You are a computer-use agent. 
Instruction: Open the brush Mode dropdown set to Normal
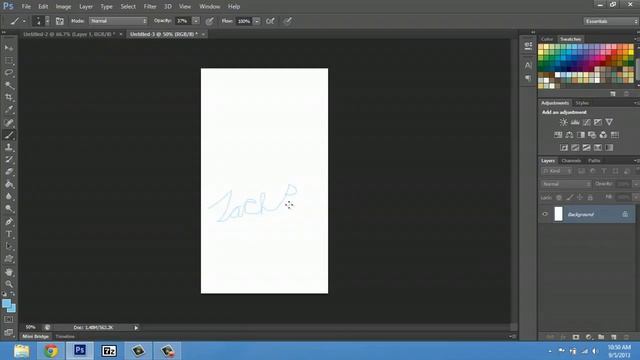118,21
